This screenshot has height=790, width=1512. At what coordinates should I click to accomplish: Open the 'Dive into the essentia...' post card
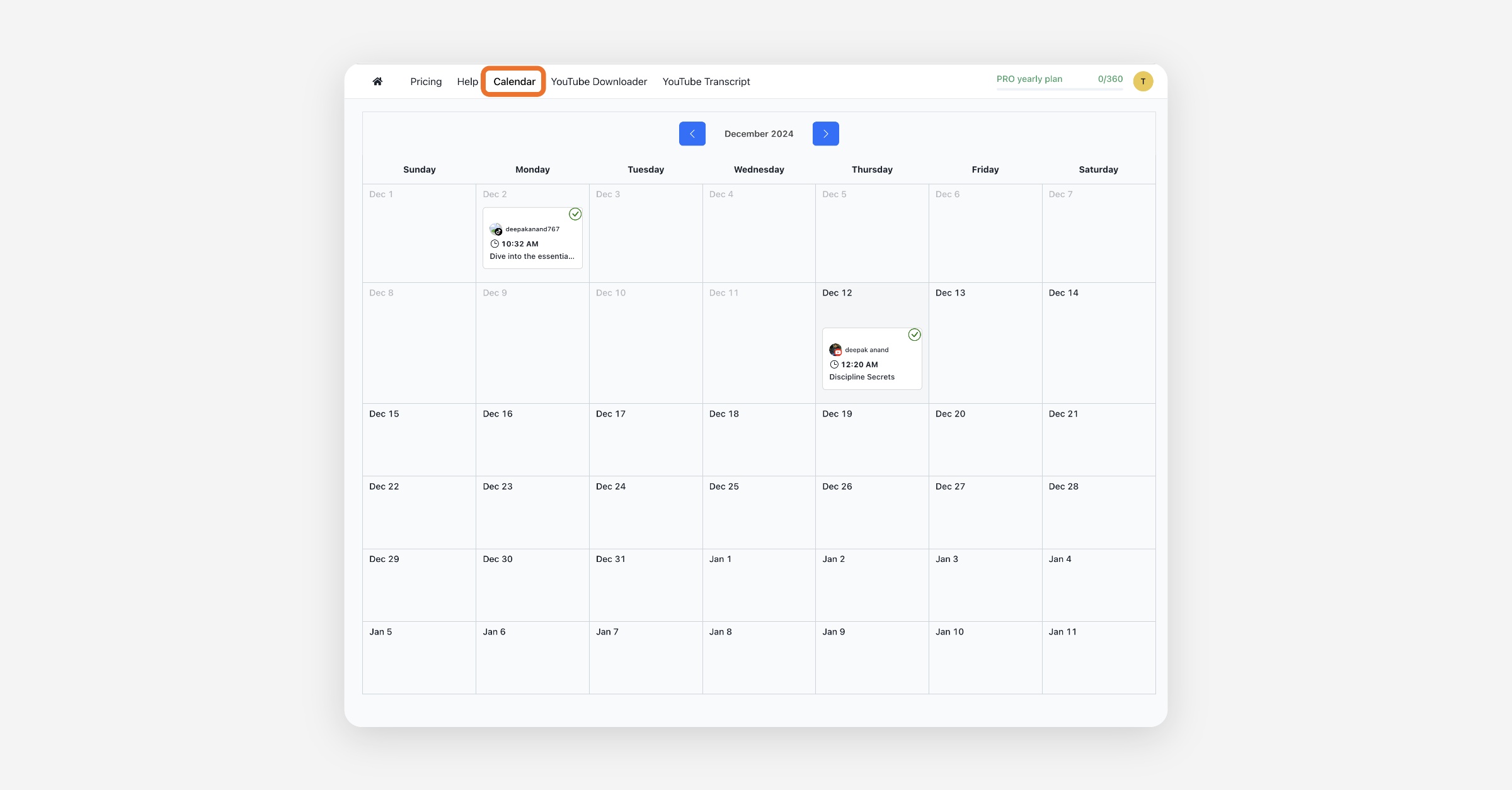tap(532, 256)
